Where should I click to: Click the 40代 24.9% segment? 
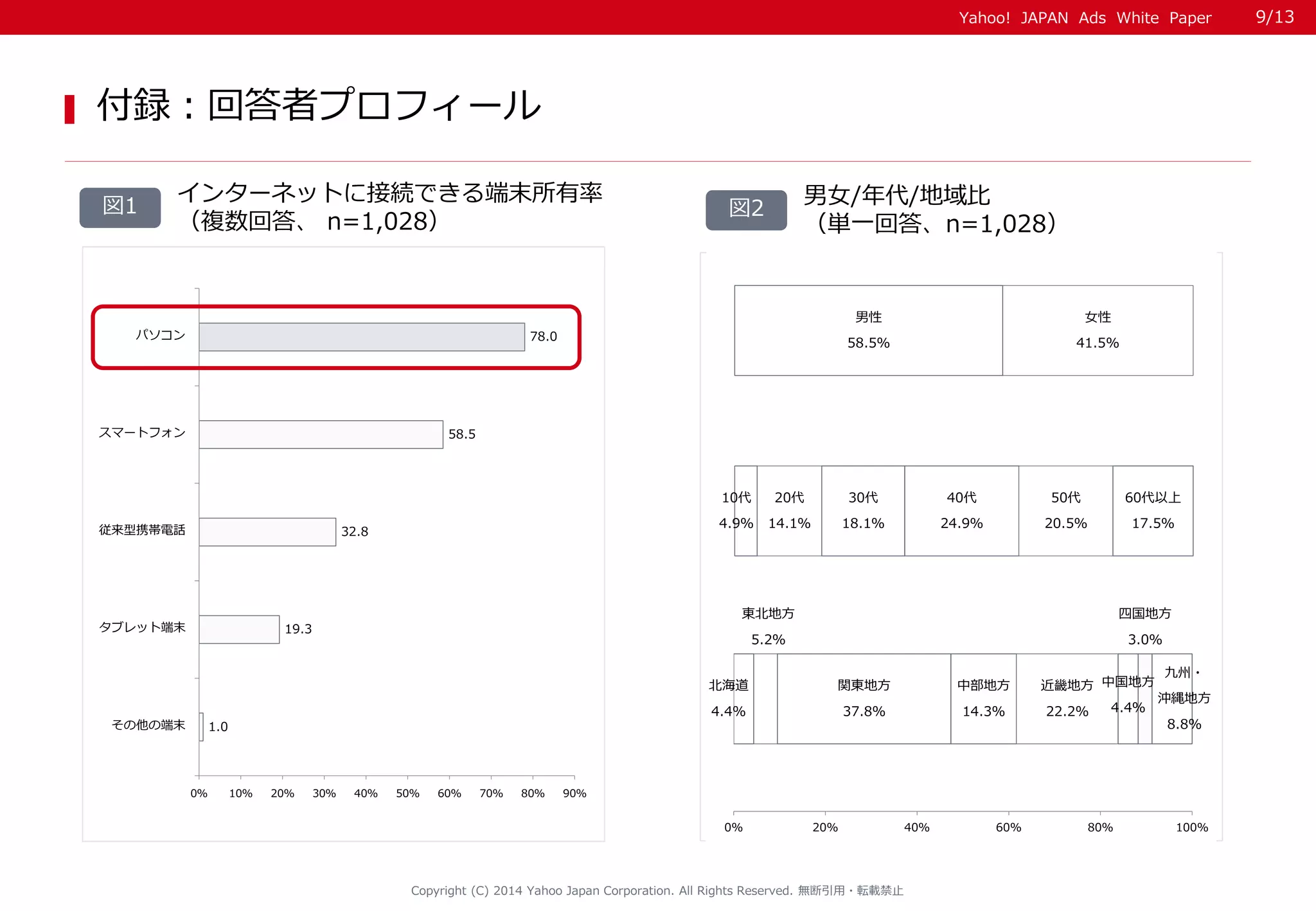961,511
